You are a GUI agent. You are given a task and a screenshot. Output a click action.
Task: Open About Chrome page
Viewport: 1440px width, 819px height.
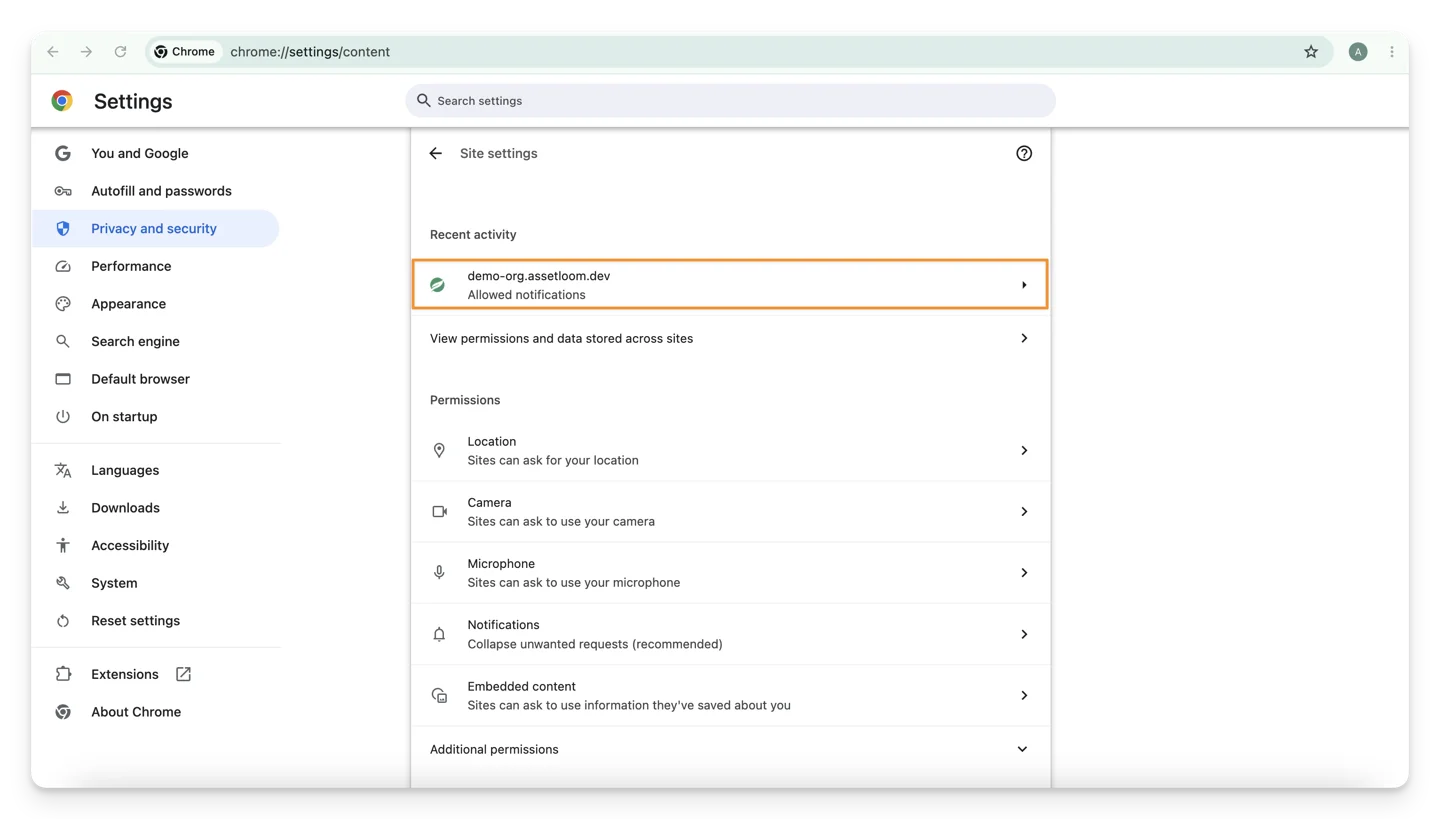click(156, 712)
